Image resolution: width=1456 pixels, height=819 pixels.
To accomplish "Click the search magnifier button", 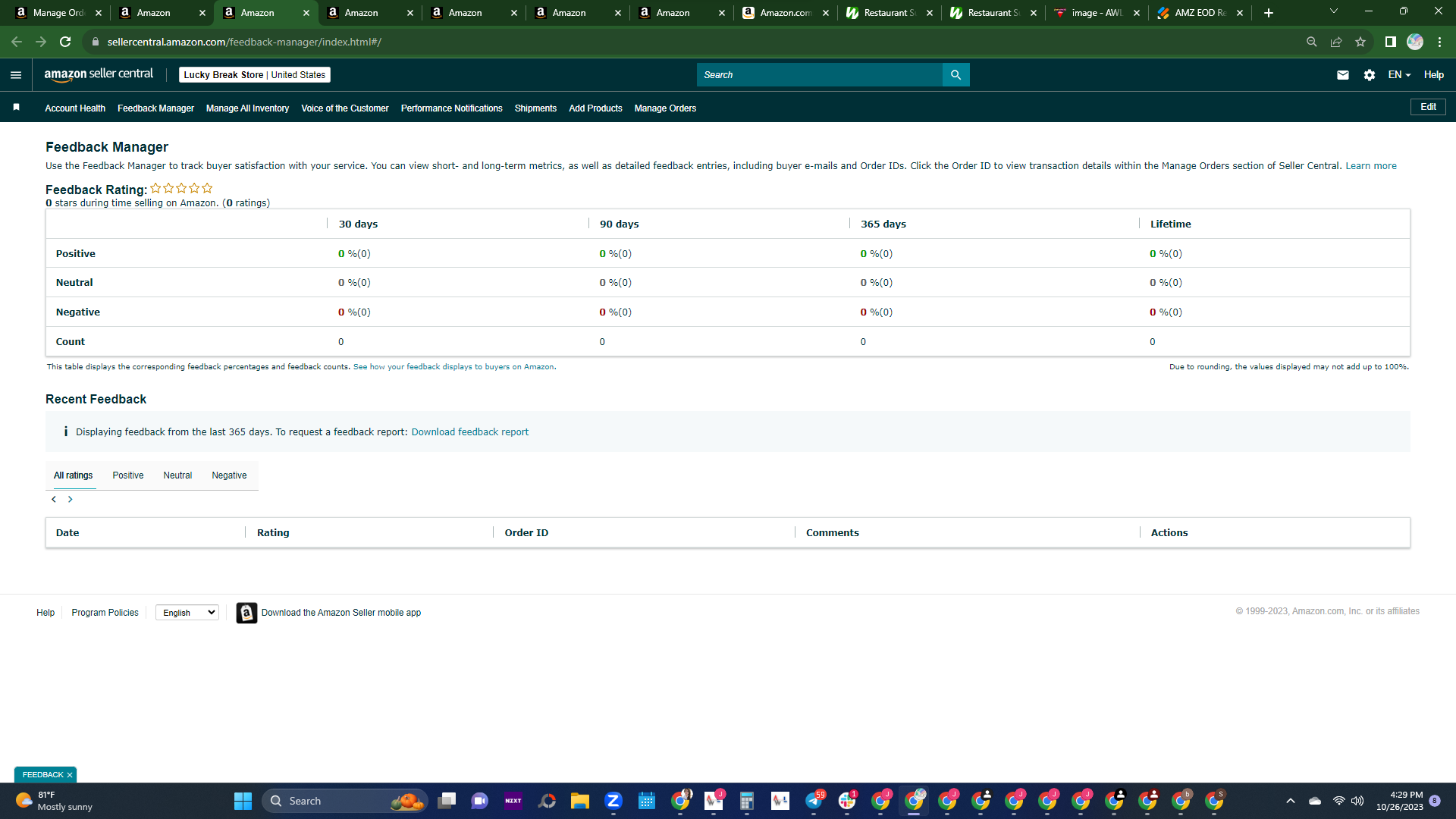I will tap(955, 75).
